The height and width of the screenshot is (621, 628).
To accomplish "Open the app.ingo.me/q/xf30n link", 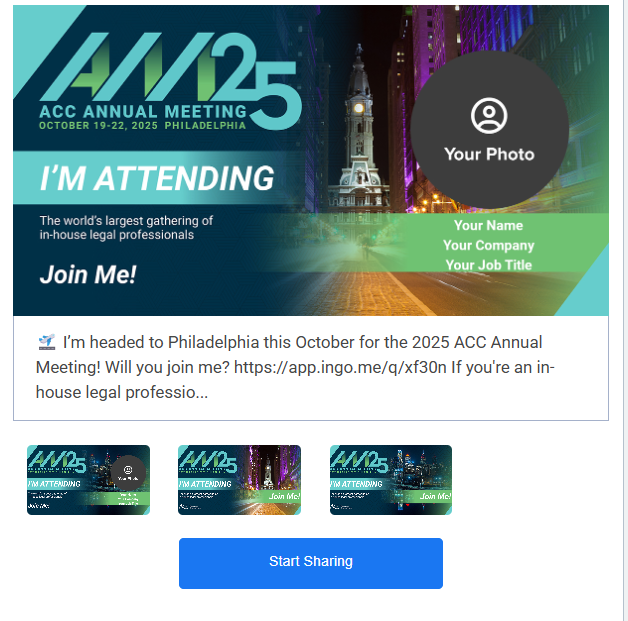I will 340,367.
